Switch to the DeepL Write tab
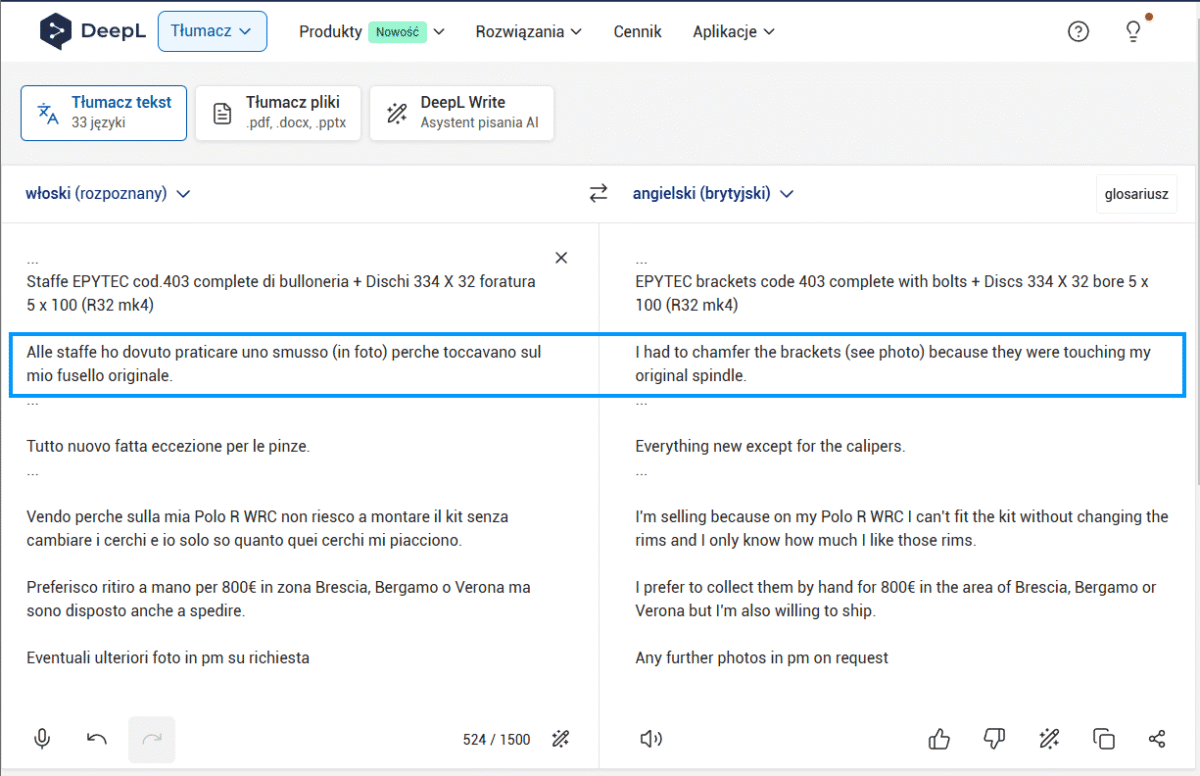 pos(461,113)
